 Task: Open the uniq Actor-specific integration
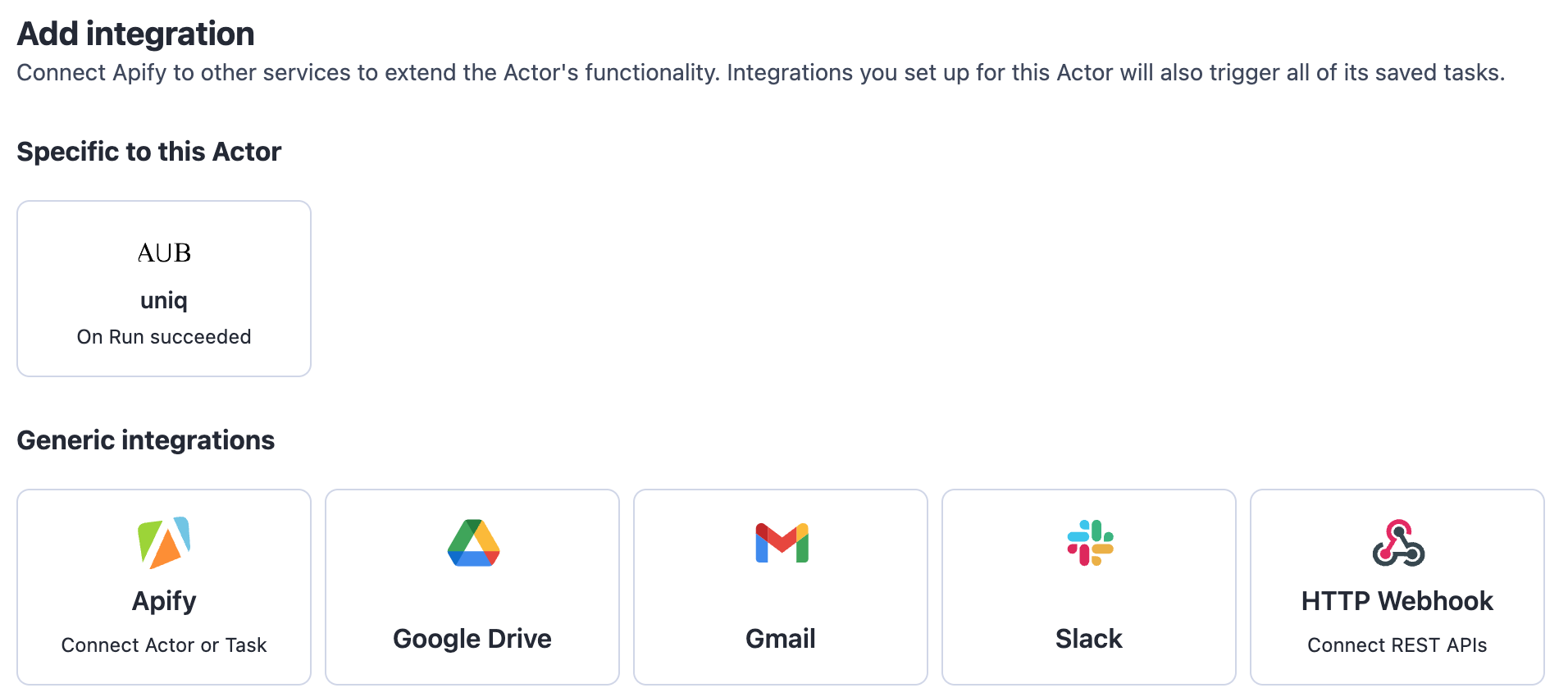(163, 289)
